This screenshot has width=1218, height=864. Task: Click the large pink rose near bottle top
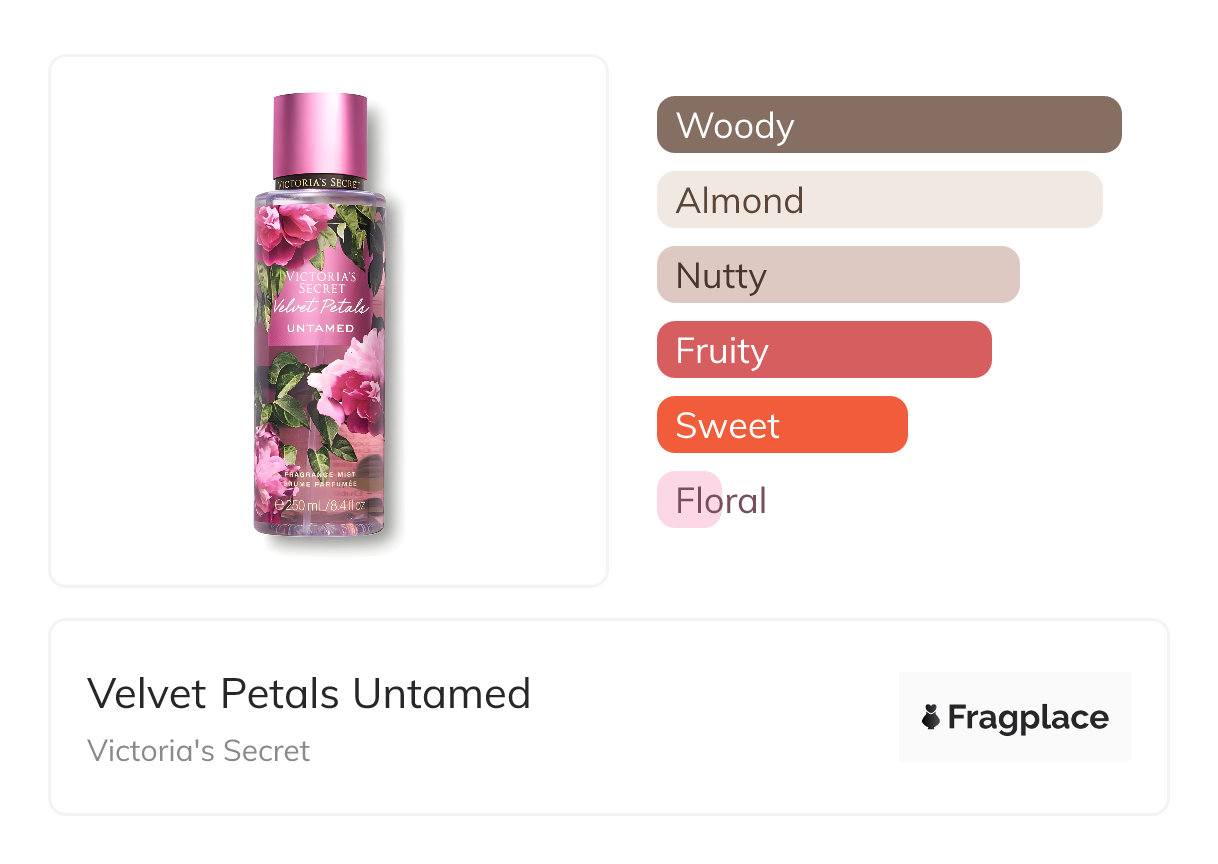click(x=295, y=230)
